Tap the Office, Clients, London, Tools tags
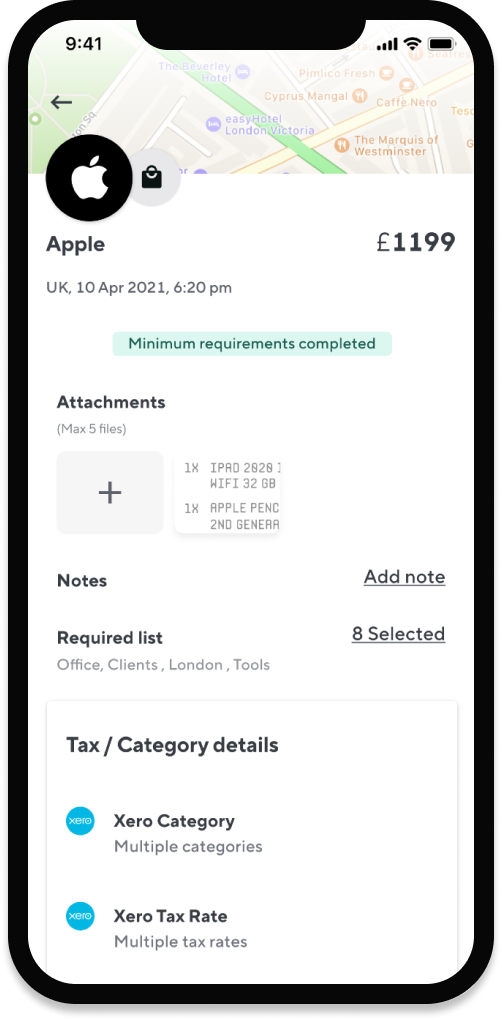The height and width of the screenshot is (1020, 502). [x=163, y=665]
